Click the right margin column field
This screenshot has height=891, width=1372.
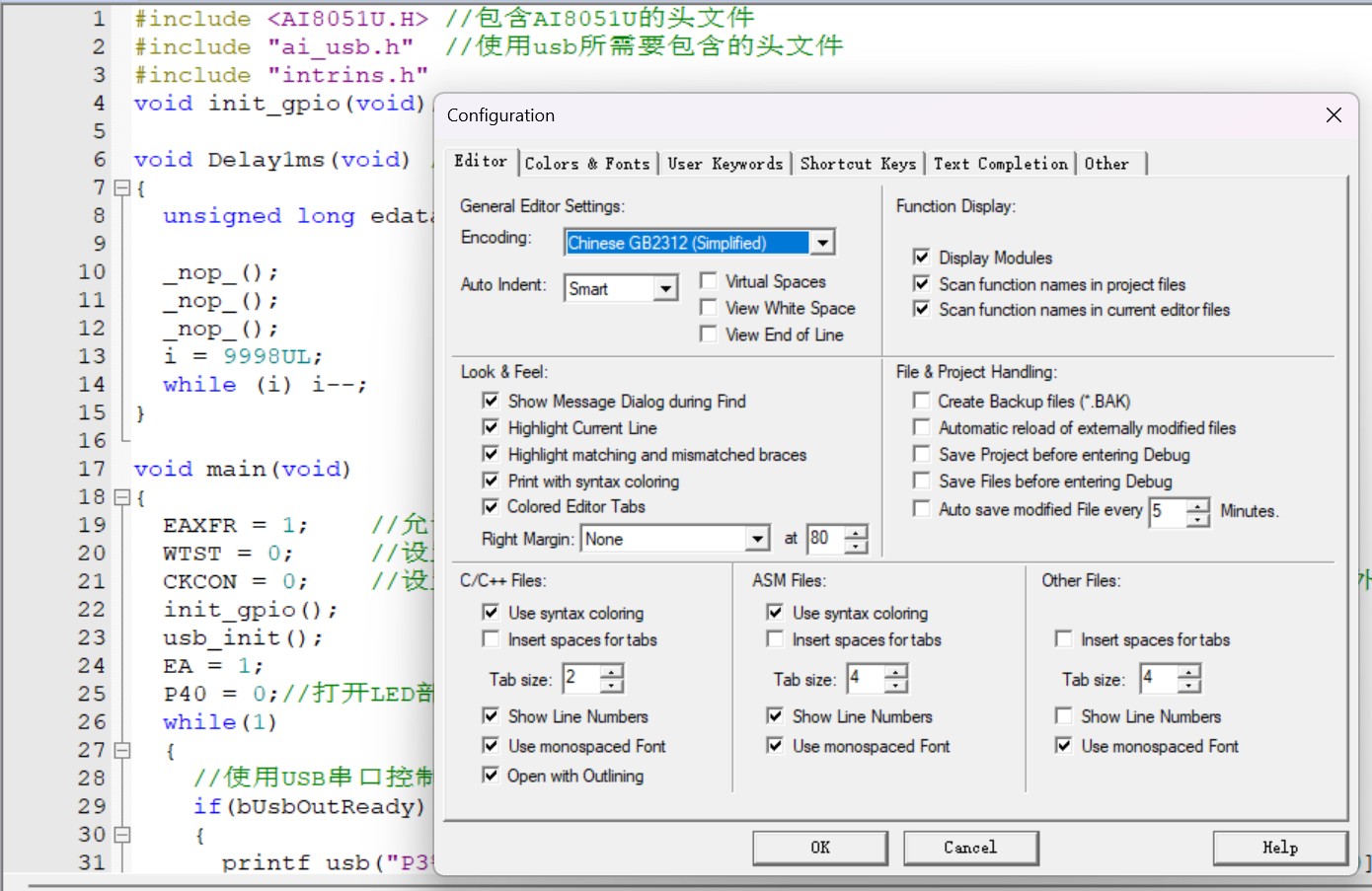826,539
